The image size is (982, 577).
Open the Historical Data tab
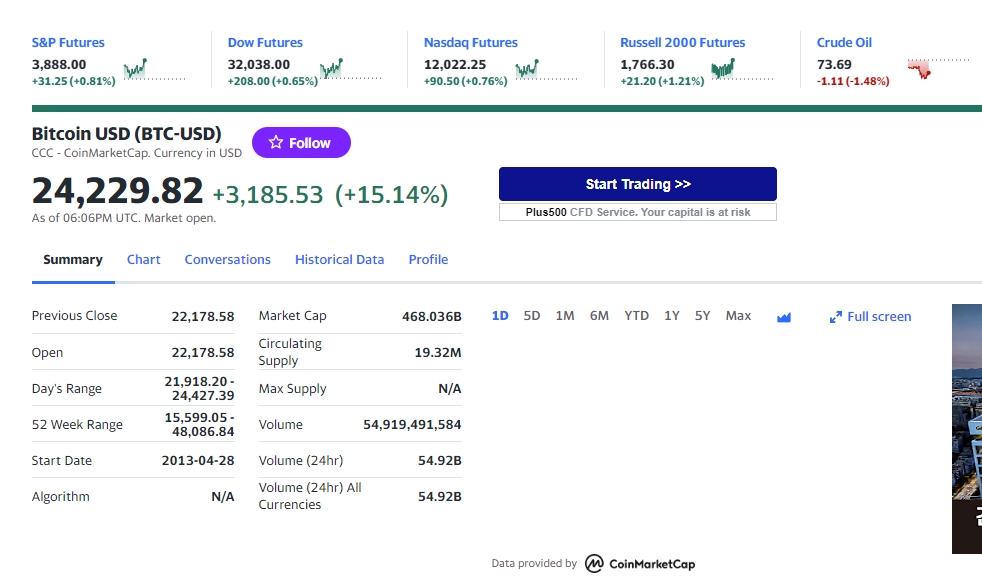pyautogui.click(x=339, y=259)
